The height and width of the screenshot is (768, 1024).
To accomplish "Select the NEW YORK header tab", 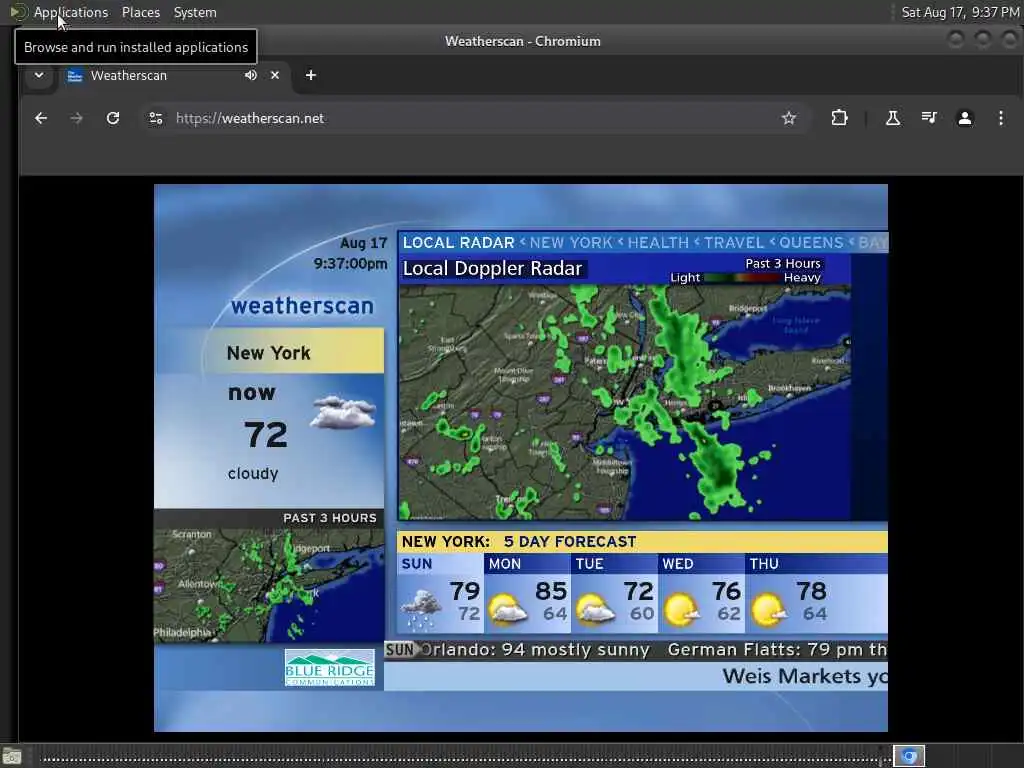I will coord(571,242).
